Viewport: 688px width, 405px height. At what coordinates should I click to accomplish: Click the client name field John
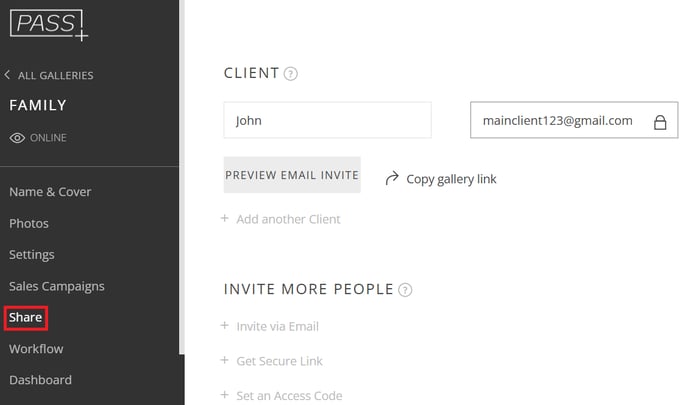(x=327, y=120)
